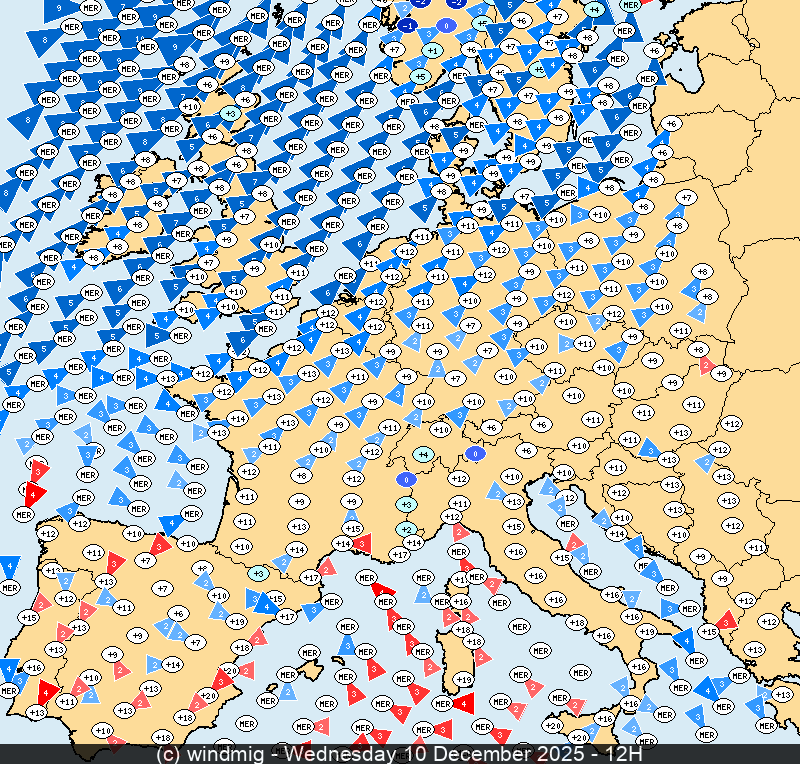Select the light blue +3 marker in Scotland

tap(230, 114)
